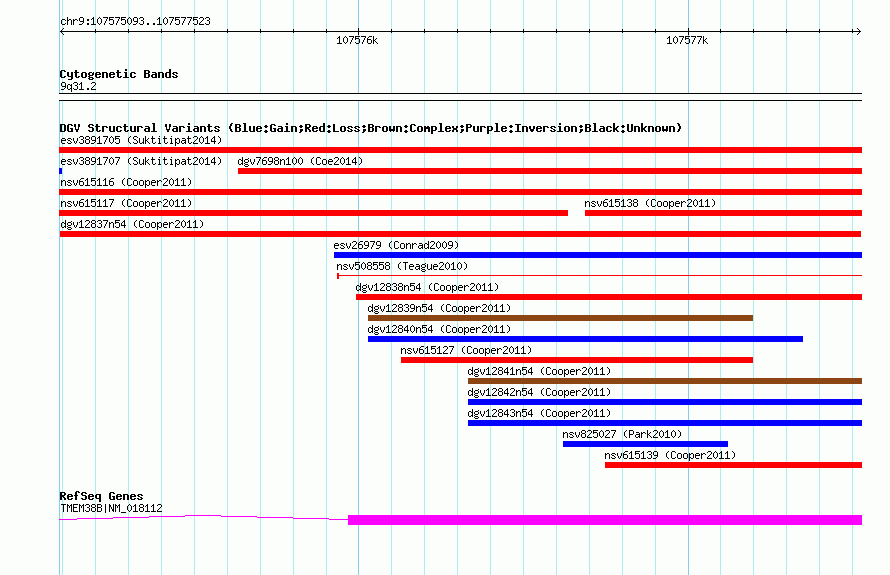The height and width of the screenshot is (575, 890).
Task: Select the dgv12842n54 blue gain bar
Action: 665,402
